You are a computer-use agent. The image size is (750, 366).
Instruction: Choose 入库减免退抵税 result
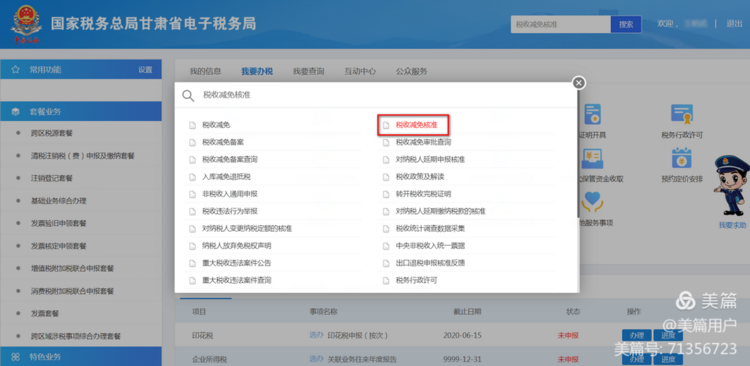pos(226,177)
